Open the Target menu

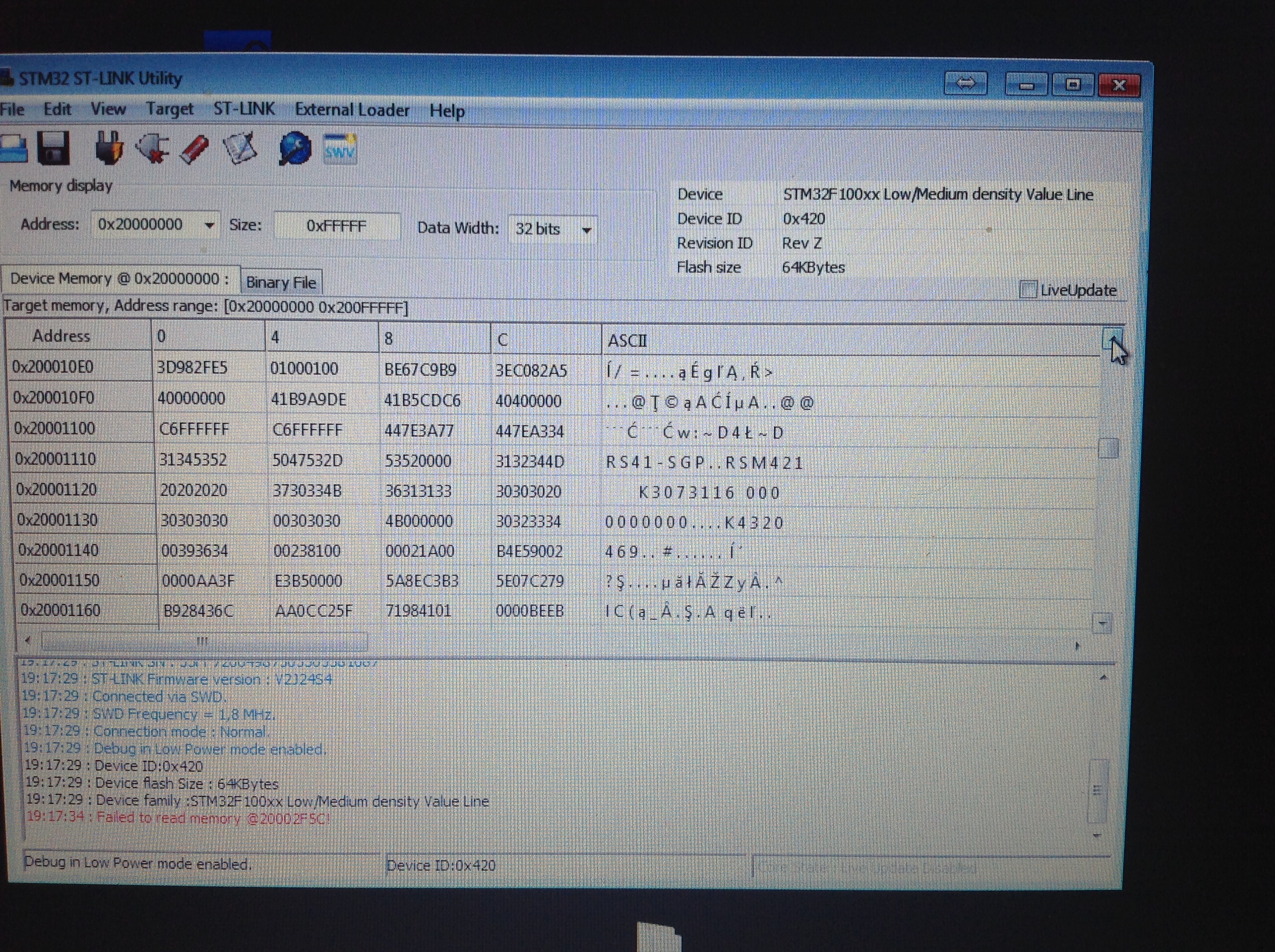[x=170, y=109]
